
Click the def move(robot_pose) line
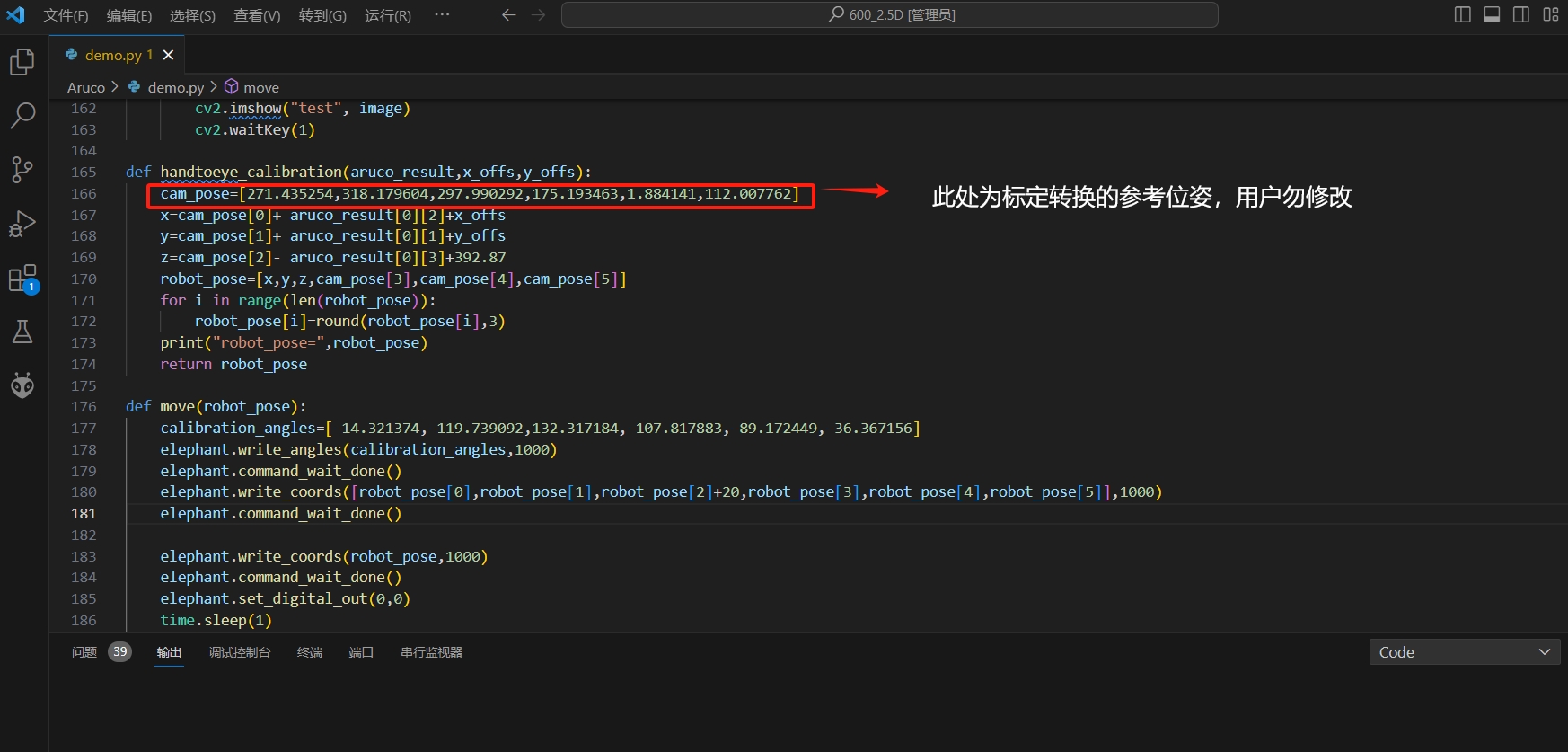216,407
